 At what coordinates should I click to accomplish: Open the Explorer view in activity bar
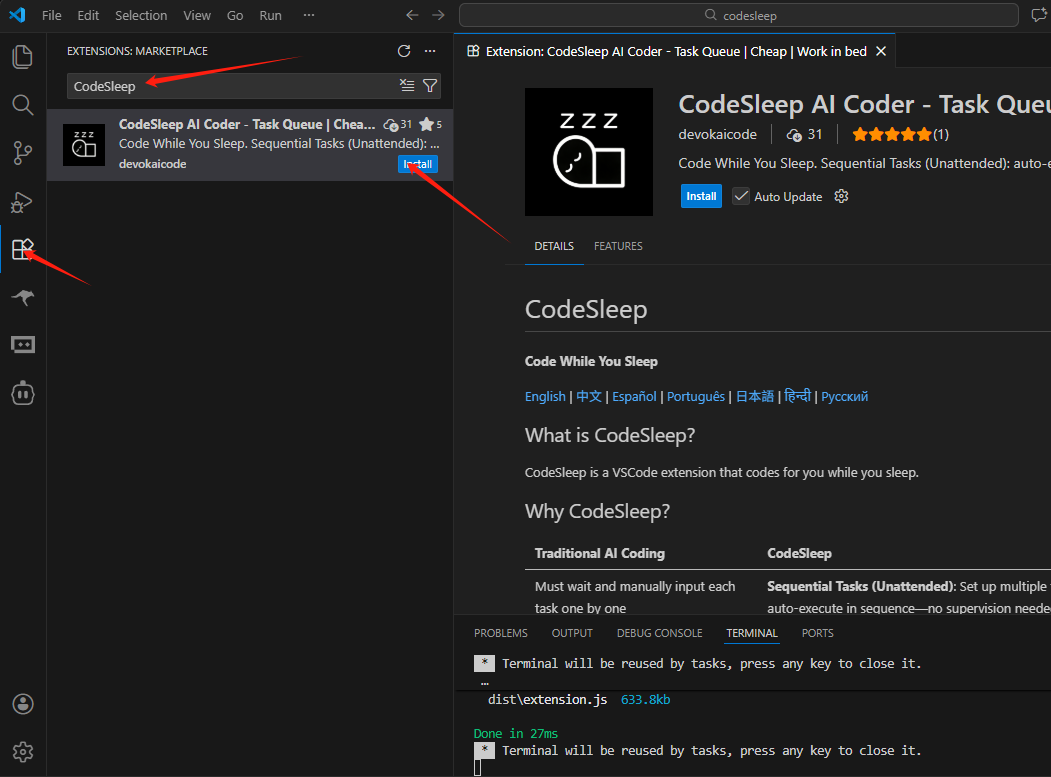[22, 57]
